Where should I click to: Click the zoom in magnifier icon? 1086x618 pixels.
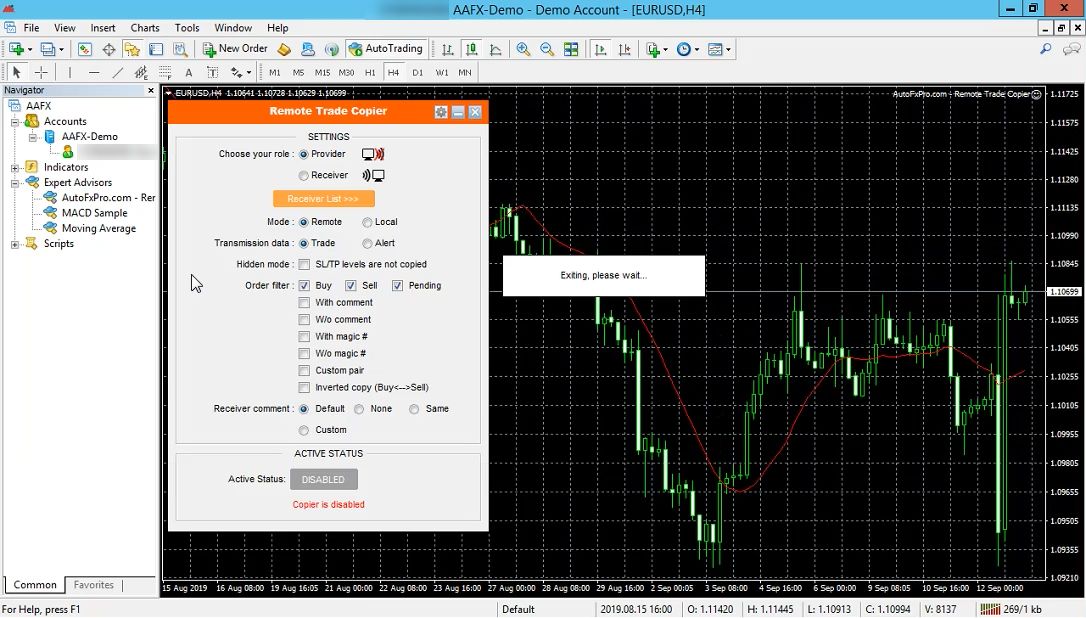[x=523, y=49]
